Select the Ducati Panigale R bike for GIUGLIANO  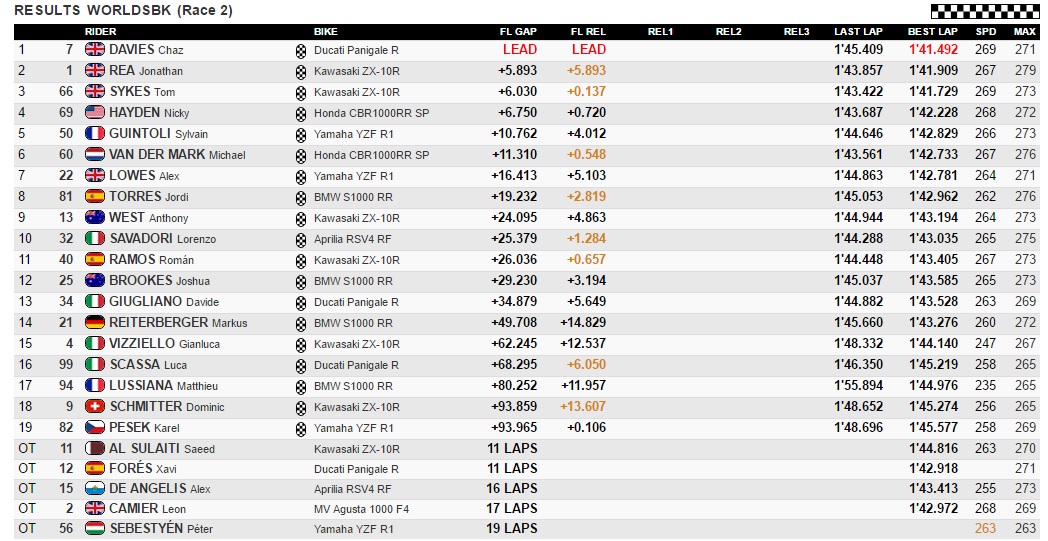tap(356, 302)
